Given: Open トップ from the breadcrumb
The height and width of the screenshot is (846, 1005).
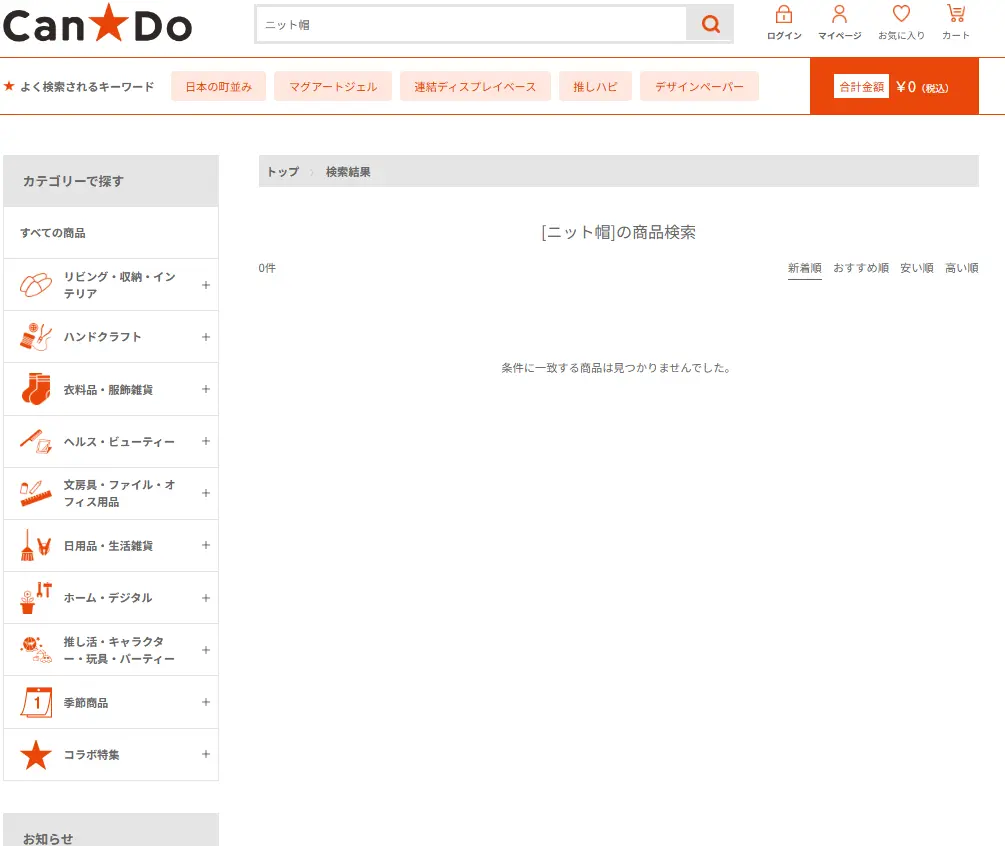Looking at the screenshot, I should [282, 171].
